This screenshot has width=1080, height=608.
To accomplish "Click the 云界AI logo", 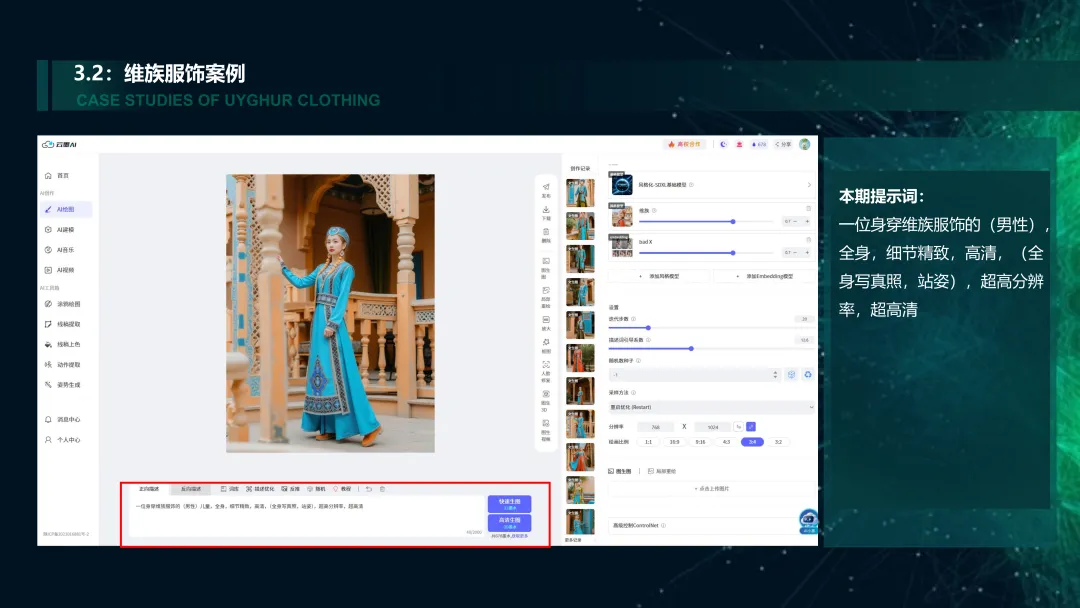I will [x=59, y=145].
